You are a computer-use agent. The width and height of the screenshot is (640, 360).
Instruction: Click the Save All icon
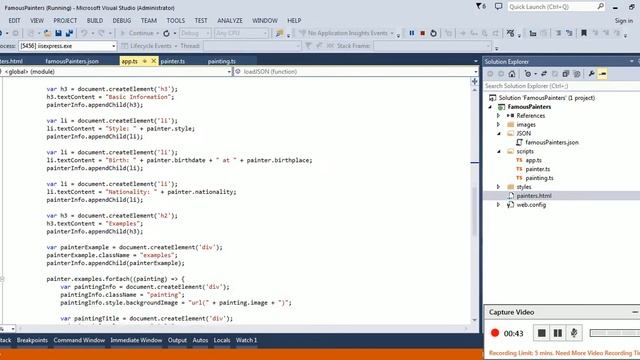[x=69, y=33]
